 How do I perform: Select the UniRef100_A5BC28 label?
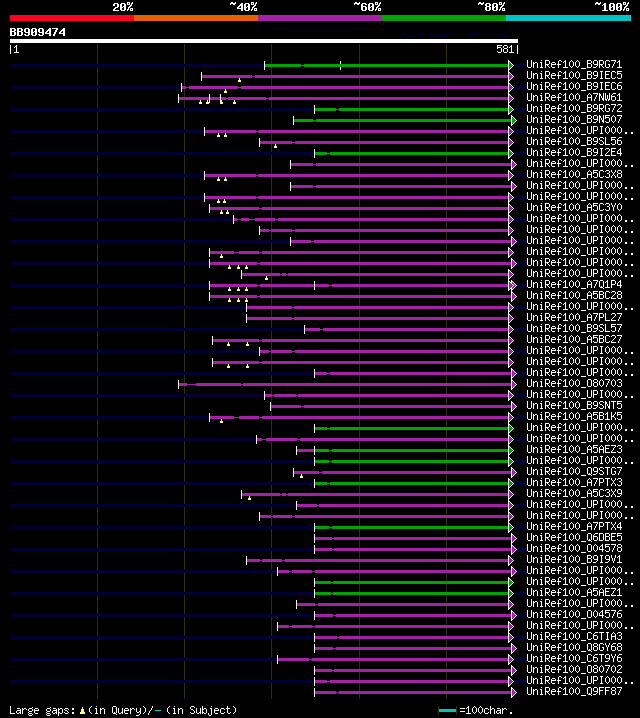[x=574, y=295]
